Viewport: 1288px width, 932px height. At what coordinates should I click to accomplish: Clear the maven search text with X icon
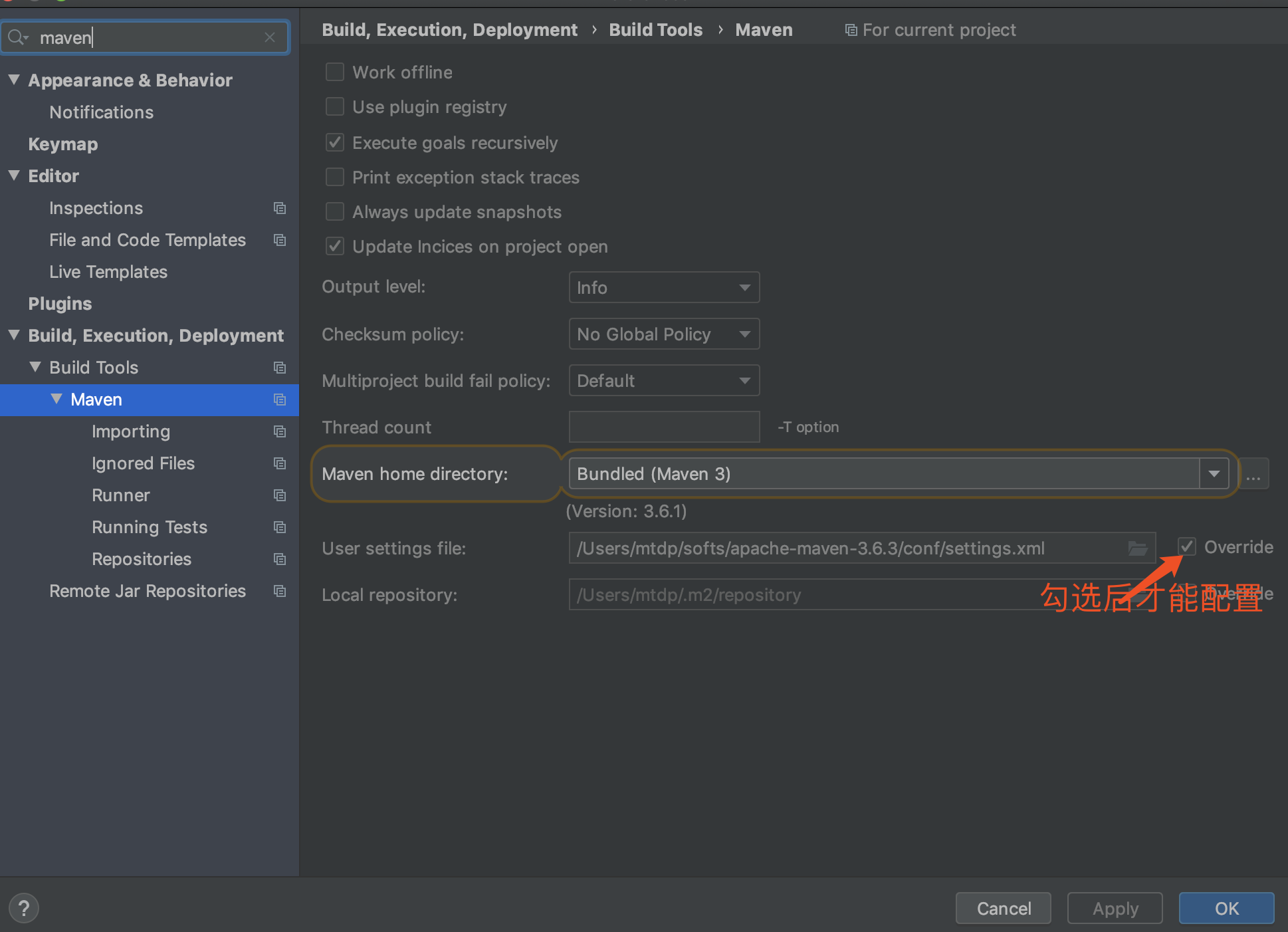click(x=269, y=37)
